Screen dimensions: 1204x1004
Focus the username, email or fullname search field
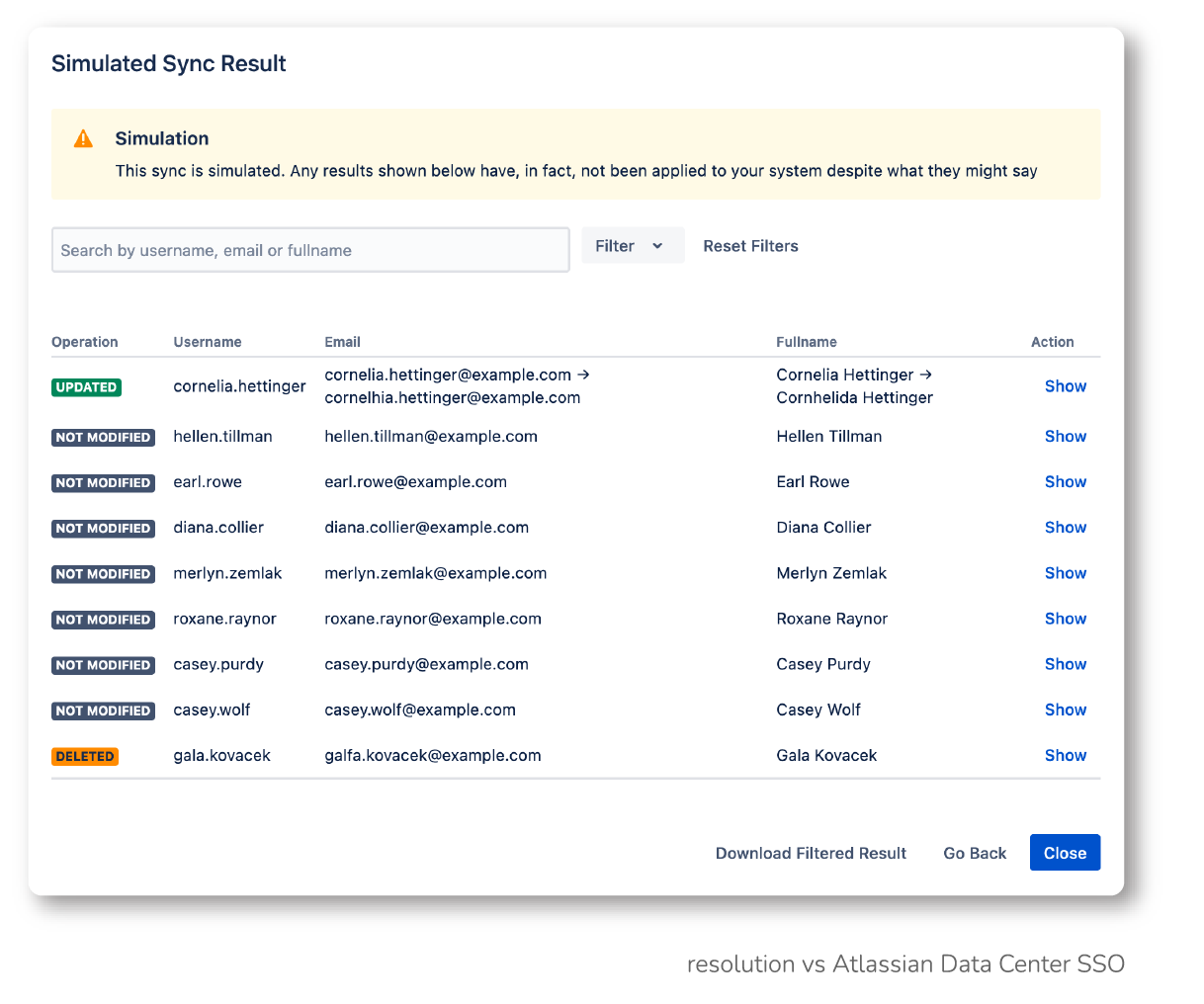(x=310, y=250)
